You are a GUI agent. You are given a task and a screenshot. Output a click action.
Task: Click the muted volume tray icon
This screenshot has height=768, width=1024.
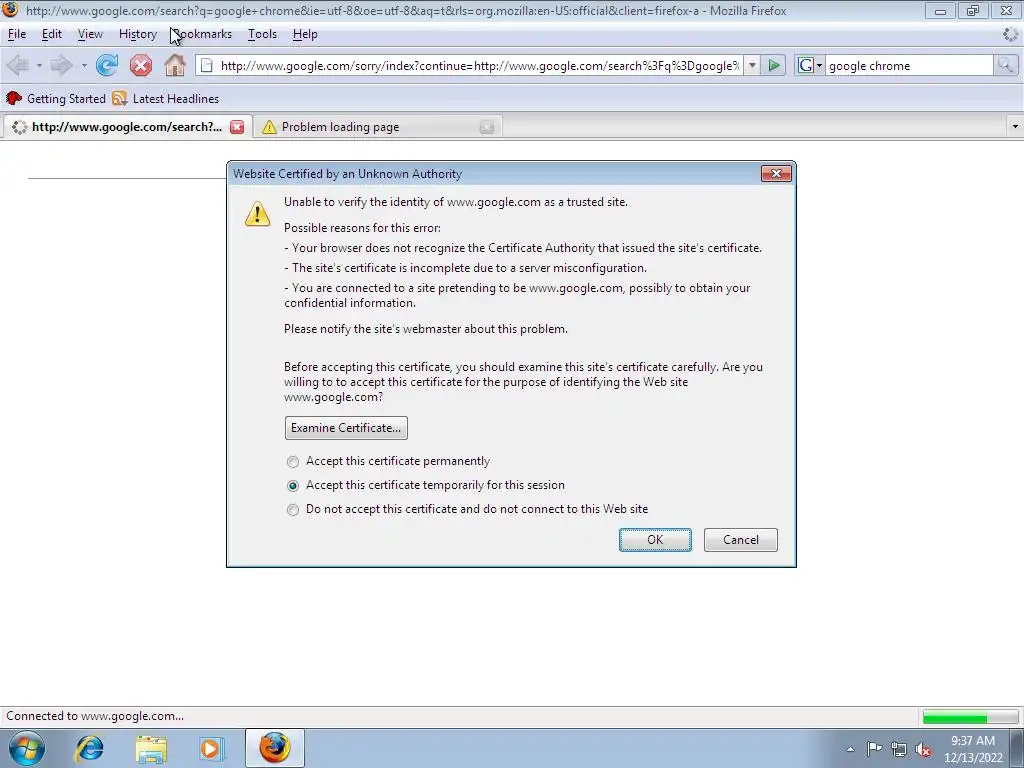[923, 749]
